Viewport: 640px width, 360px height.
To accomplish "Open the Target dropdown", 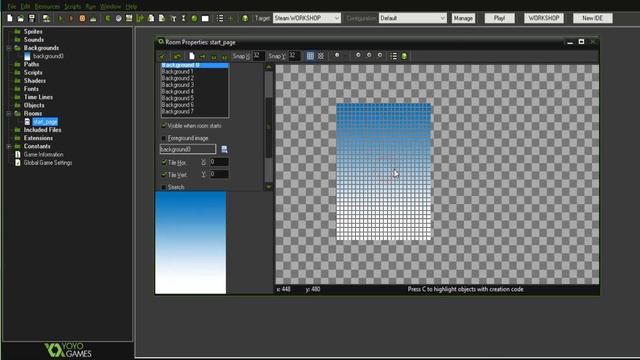I will pos(307,18).
